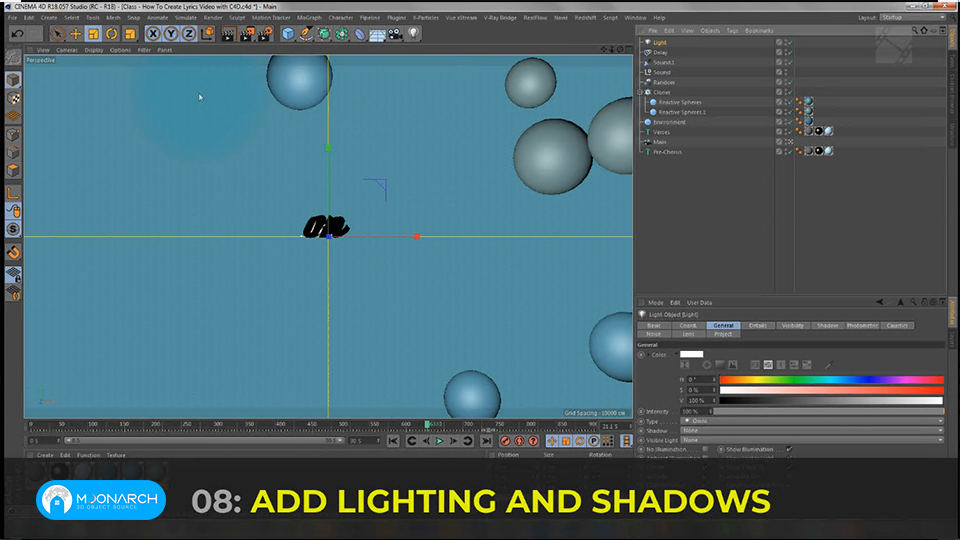The width and height of the screenshot is (960, 540).
Task: Open the light Type dropdown
Action: point(813,421)
